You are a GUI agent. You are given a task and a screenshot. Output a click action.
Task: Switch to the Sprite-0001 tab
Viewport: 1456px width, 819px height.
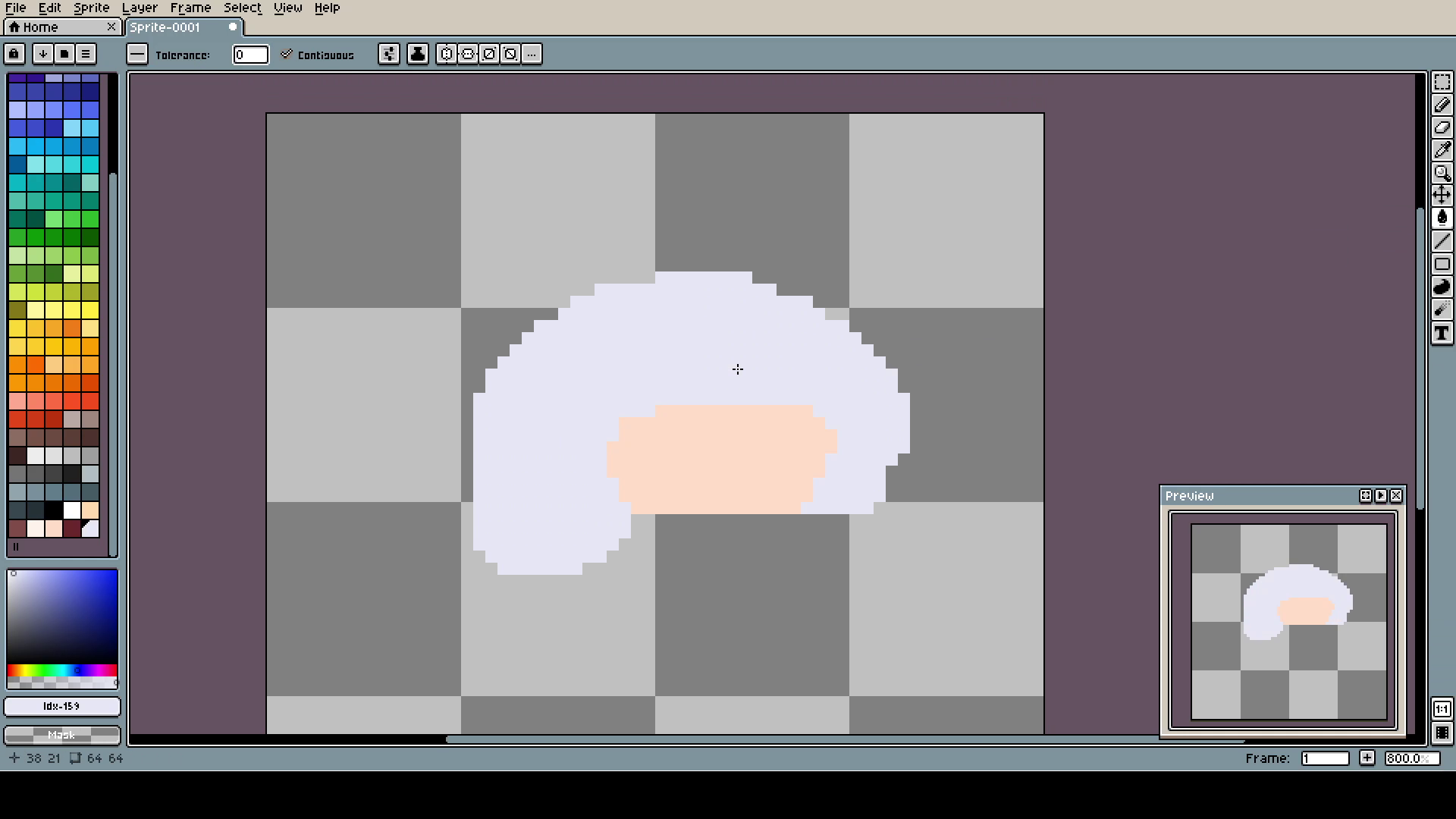pyautogui.click(x=184, y=27)
